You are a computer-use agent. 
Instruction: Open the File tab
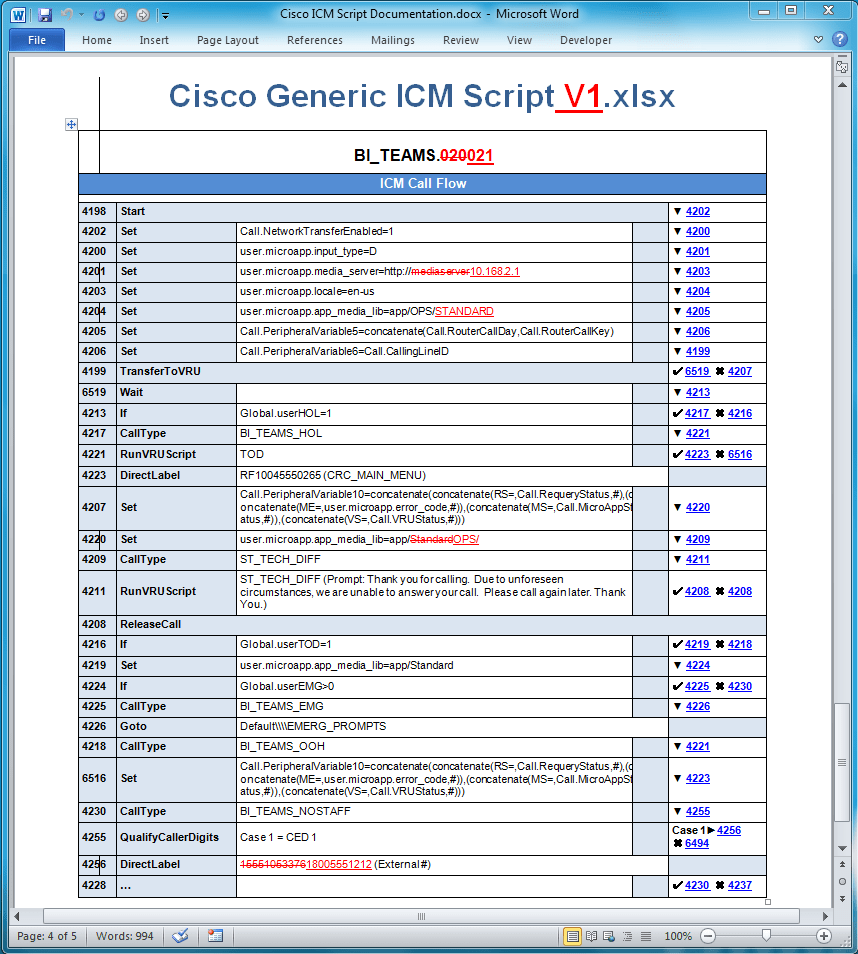point(37,40)
